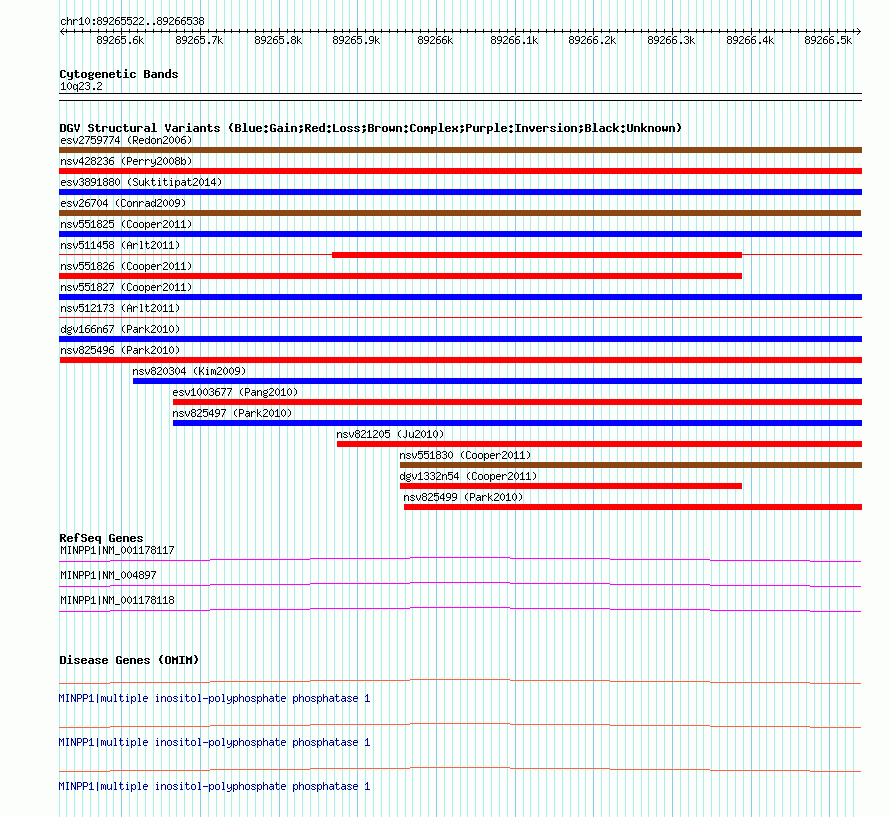Image resolution: width=890 pixels, height=817 pixels.
Task: Click the 89266.4k ruler tick label
Action: coord(750,40)
